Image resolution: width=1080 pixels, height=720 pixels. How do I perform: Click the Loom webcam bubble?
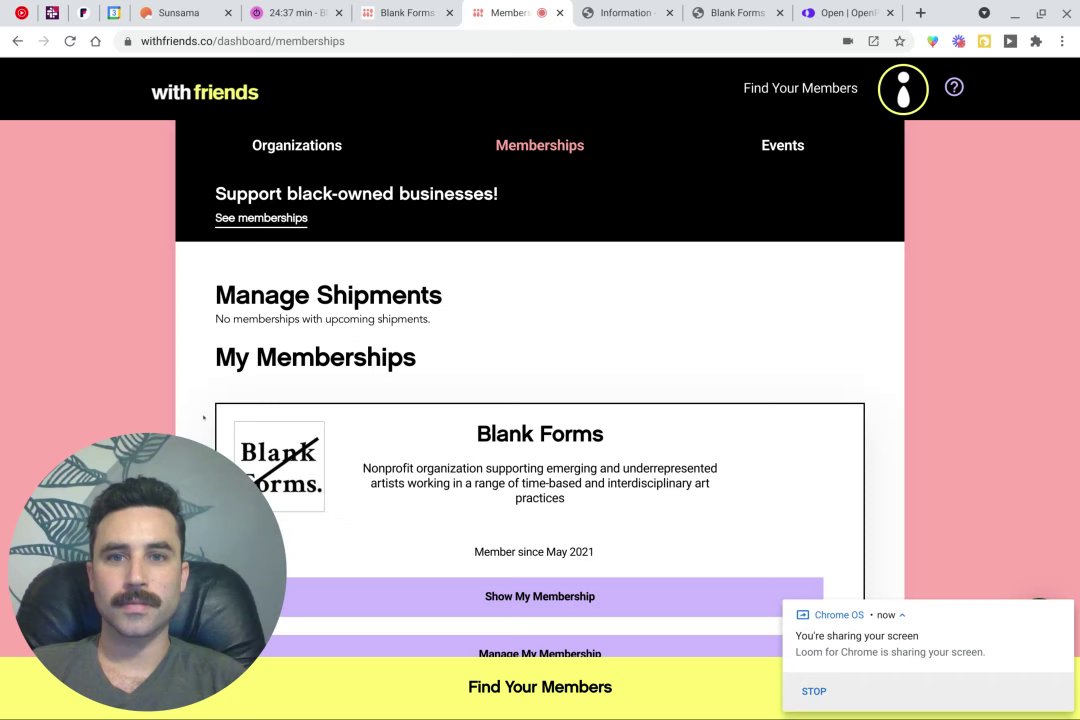tap(147, 572)
